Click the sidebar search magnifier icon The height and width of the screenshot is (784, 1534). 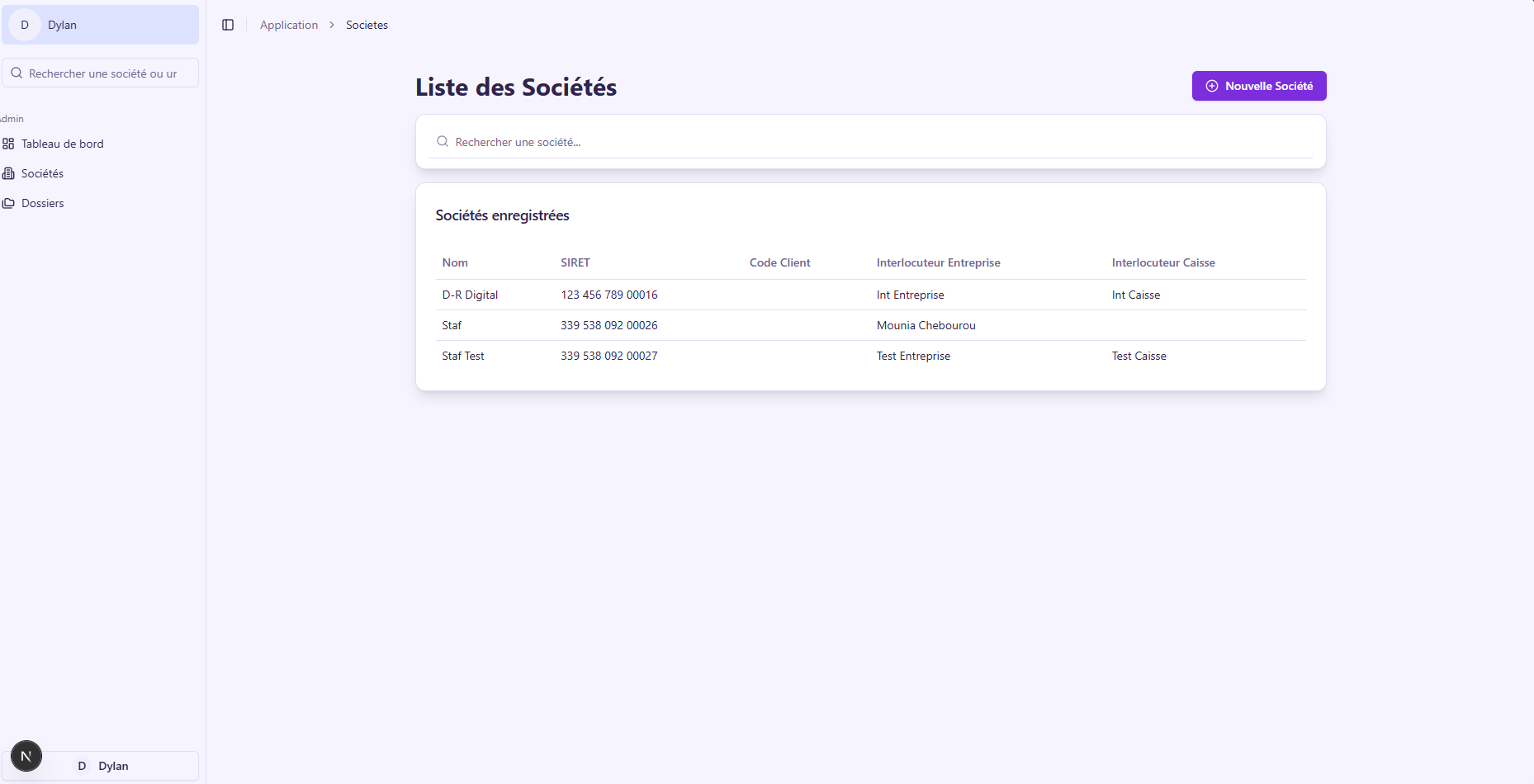click(x=17, y=73)
